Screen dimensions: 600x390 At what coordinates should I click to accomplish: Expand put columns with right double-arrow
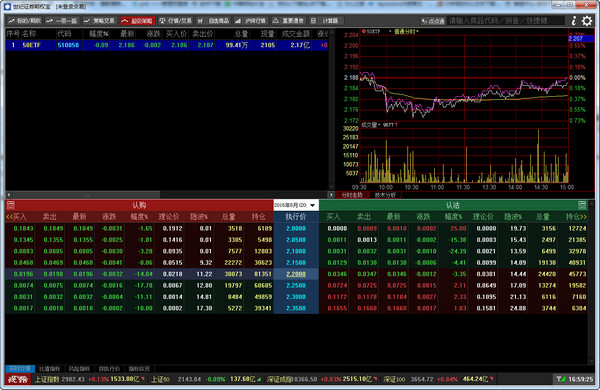(584, 217)
